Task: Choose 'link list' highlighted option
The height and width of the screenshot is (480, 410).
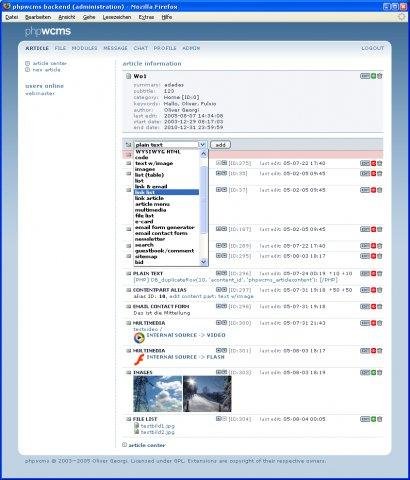Action: (x=166, y=192)
